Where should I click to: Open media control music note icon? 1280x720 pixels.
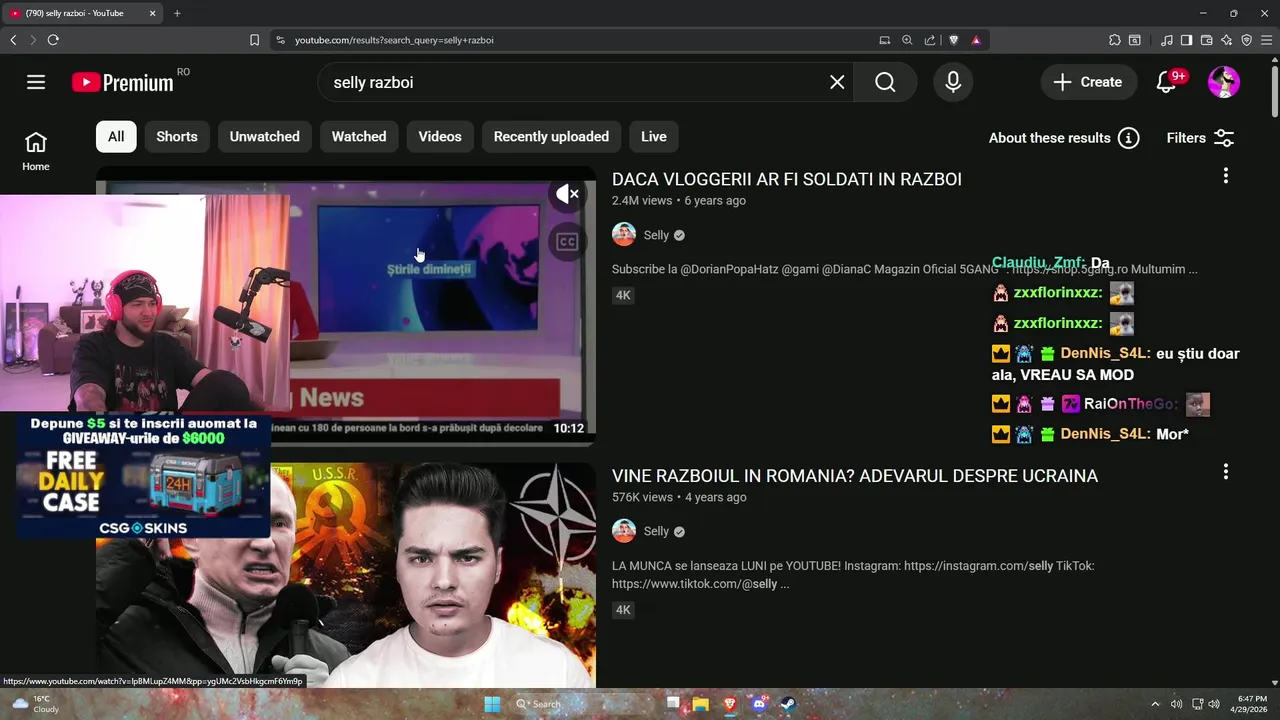pyautogui.click(x=1166, y=40)
